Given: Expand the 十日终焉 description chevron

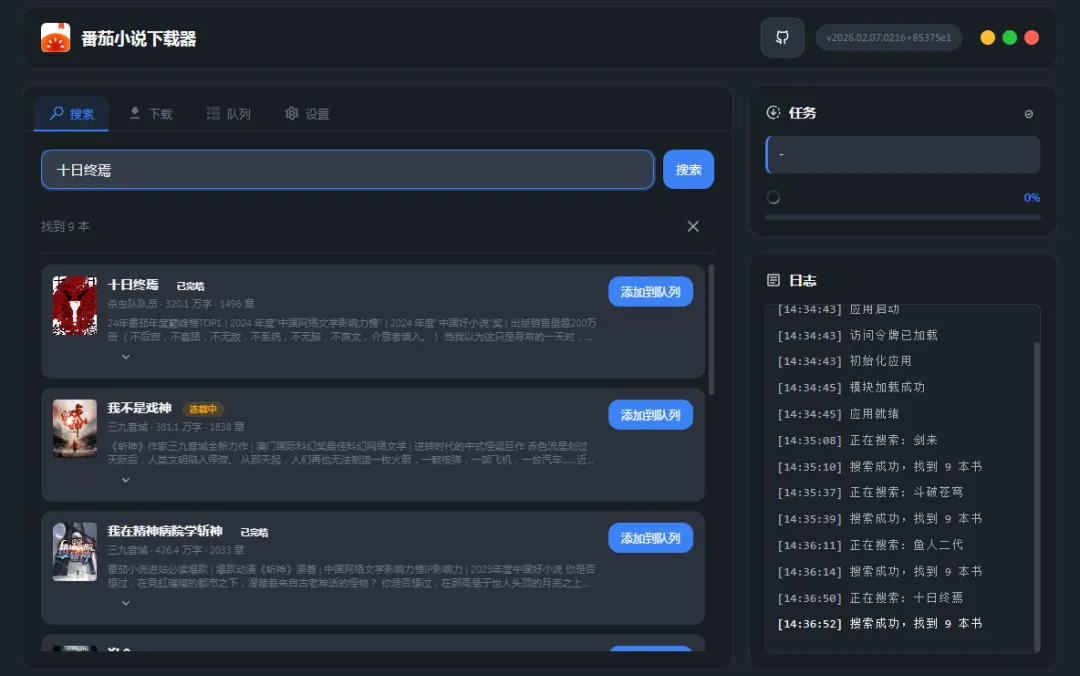Looking at the screenshot, I should (125, 357).
